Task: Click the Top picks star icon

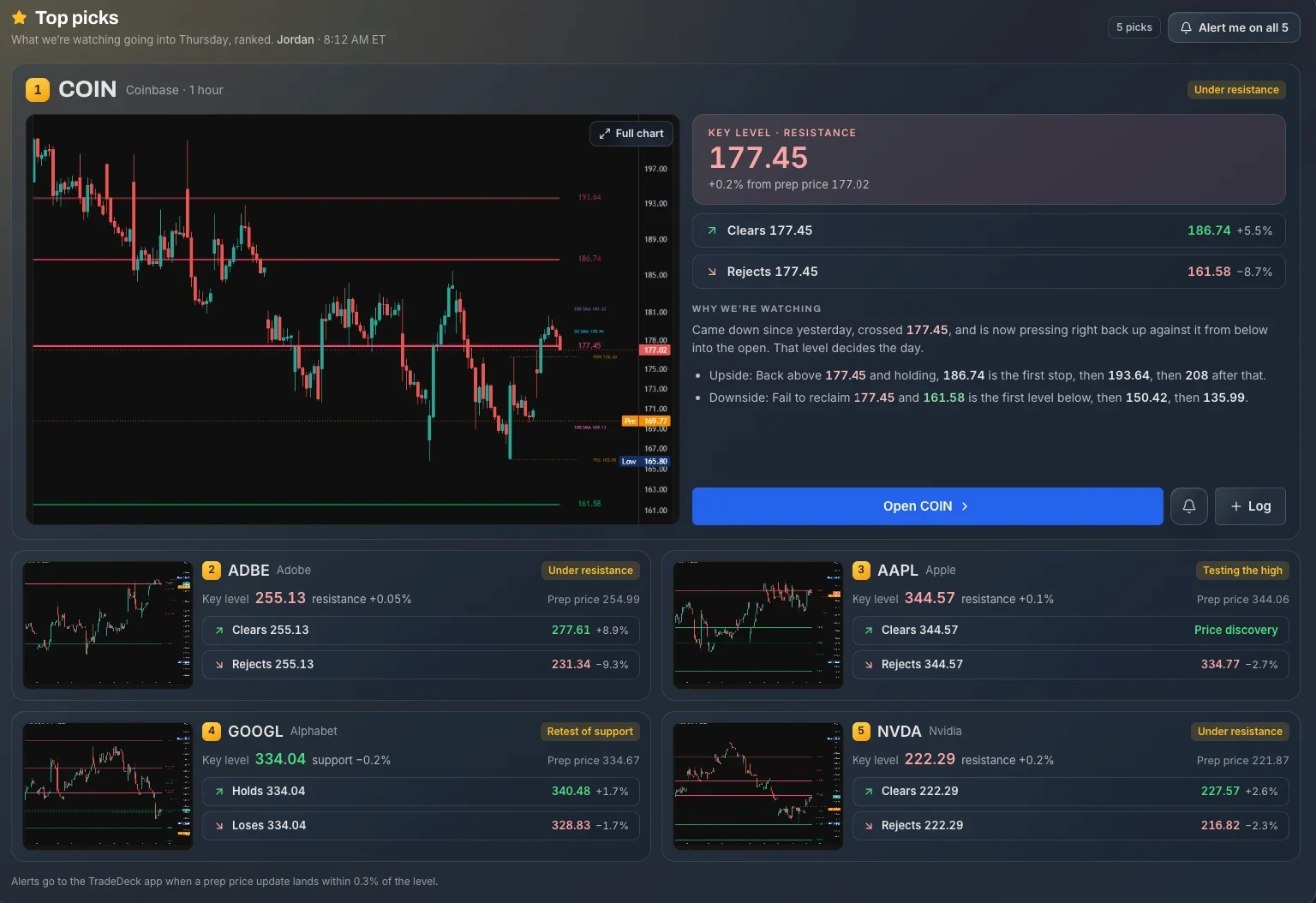Action: [20, 18]
